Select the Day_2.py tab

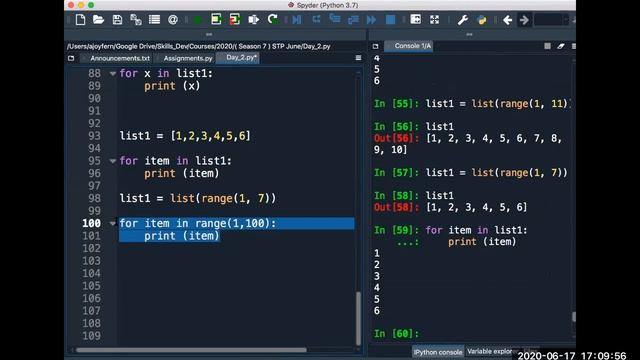(241, 58)
